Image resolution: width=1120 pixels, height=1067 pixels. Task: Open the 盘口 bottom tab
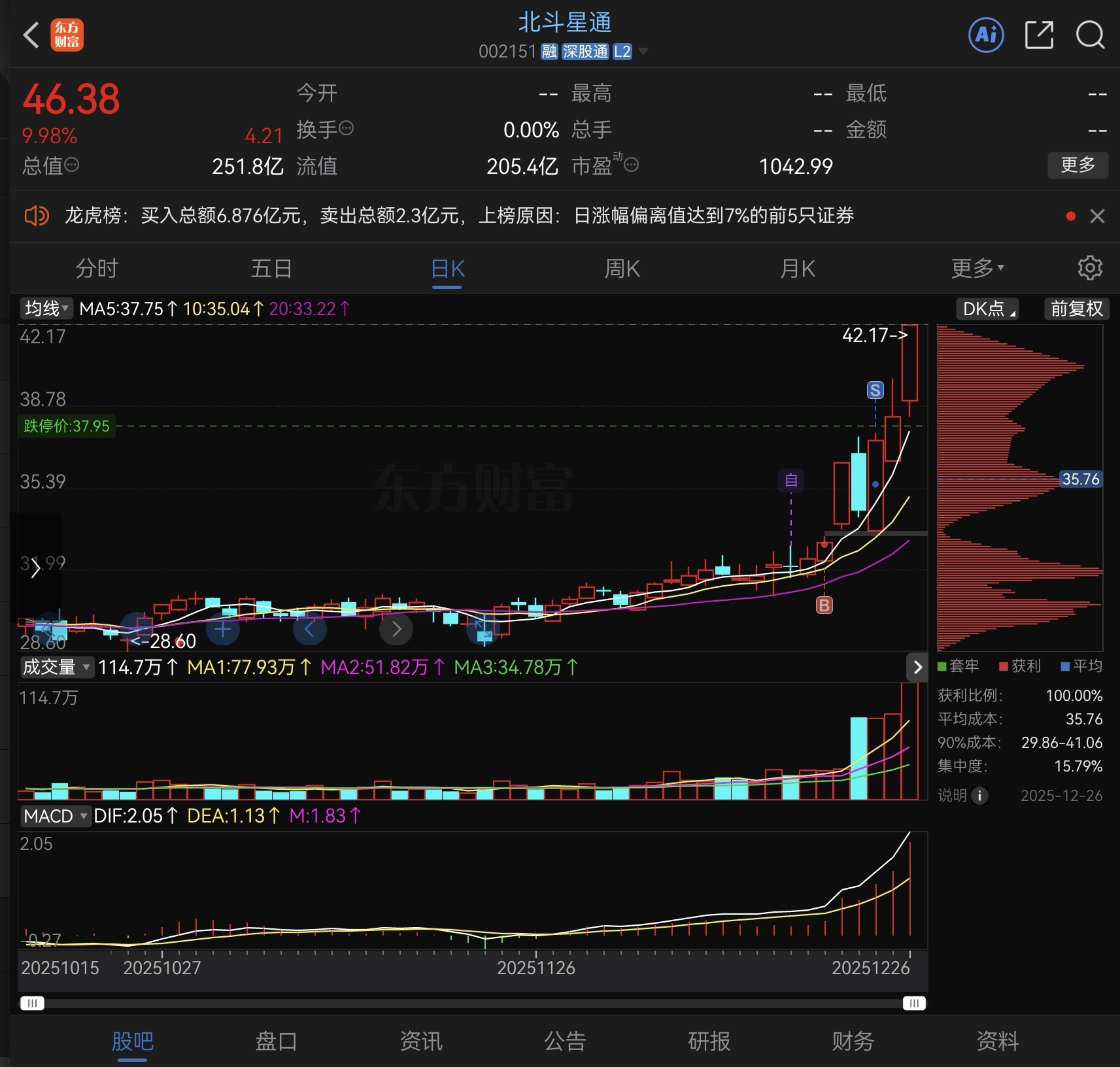pos(276,1041)
